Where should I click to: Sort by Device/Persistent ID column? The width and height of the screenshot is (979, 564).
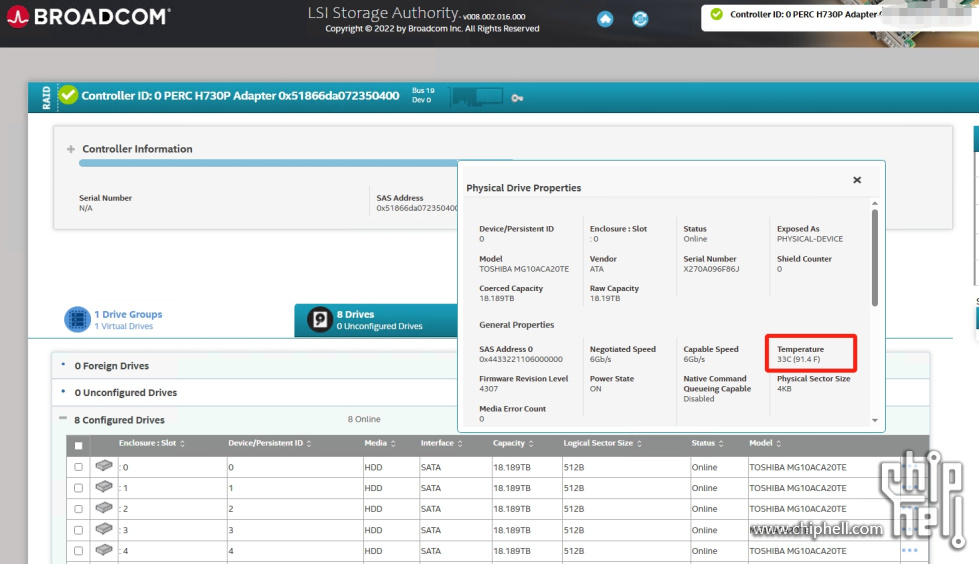coord(270,443)
